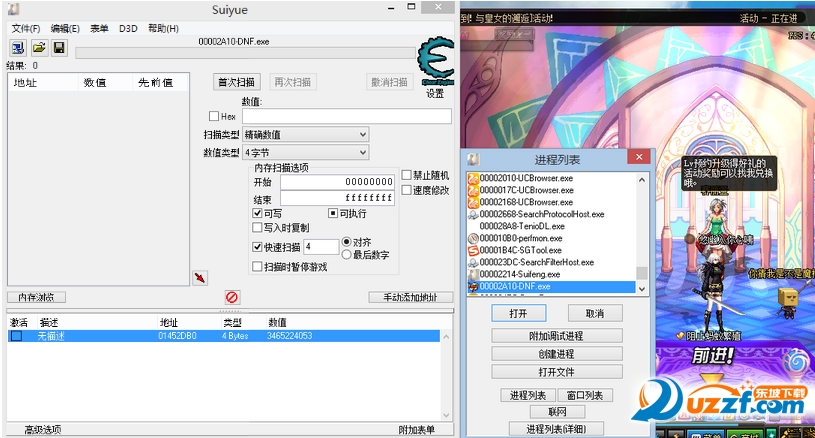
Task: Click the scan progress bar
Action: click(245, 53)
